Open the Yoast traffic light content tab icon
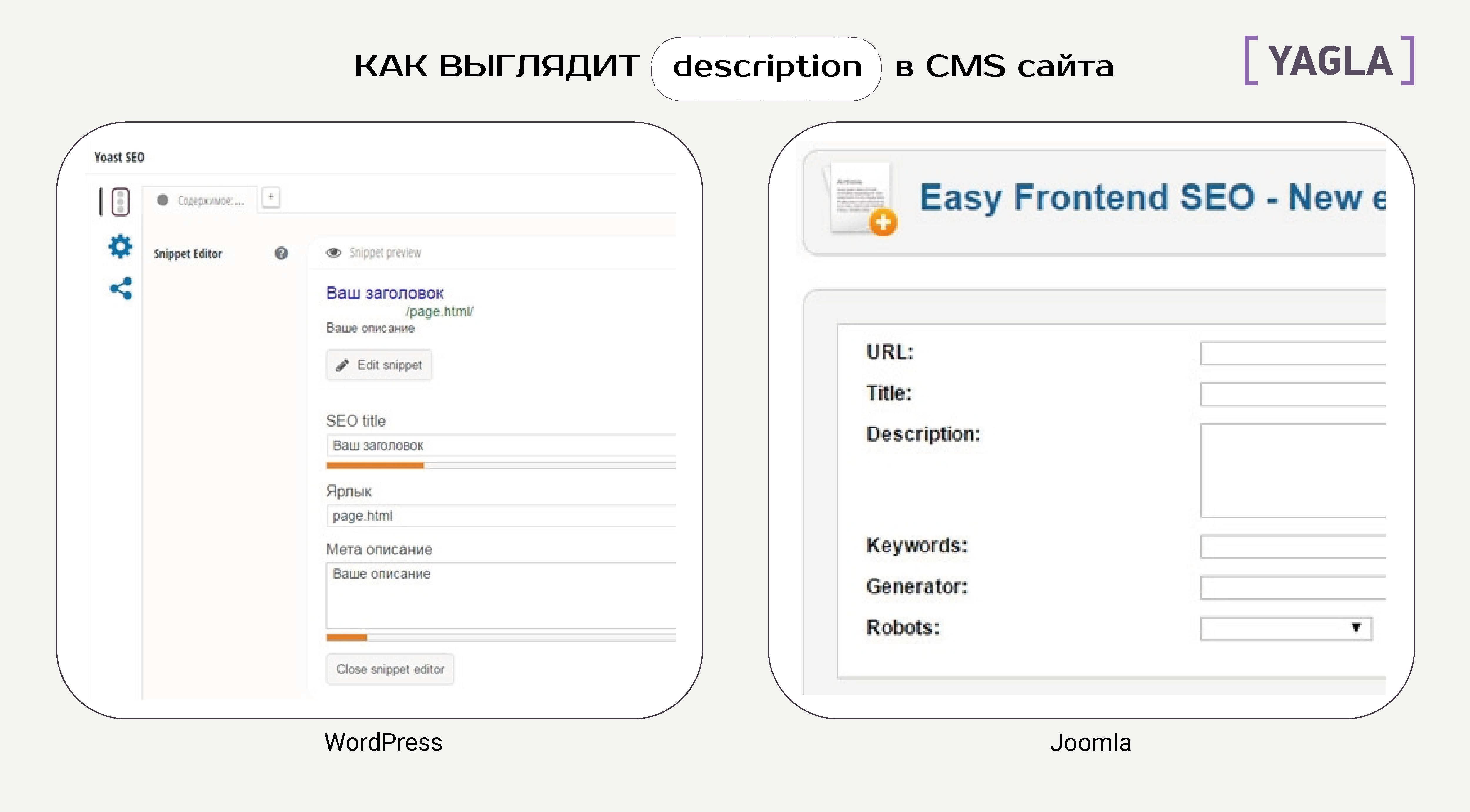Viewport: 1470px width, 812px height. coord(120,201)
